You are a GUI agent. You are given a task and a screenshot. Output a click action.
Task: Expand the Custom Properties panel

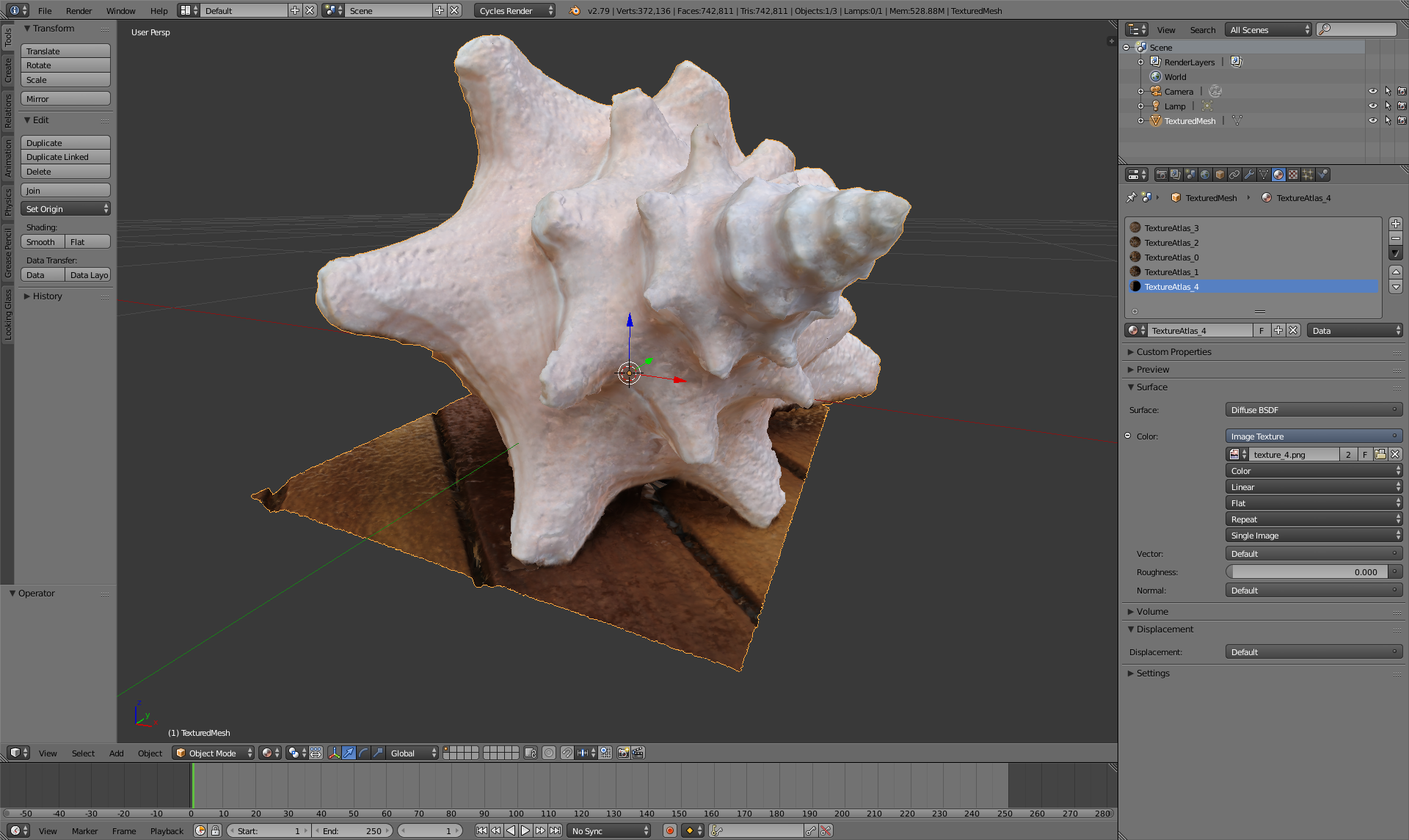click(x=1173, y=351)
